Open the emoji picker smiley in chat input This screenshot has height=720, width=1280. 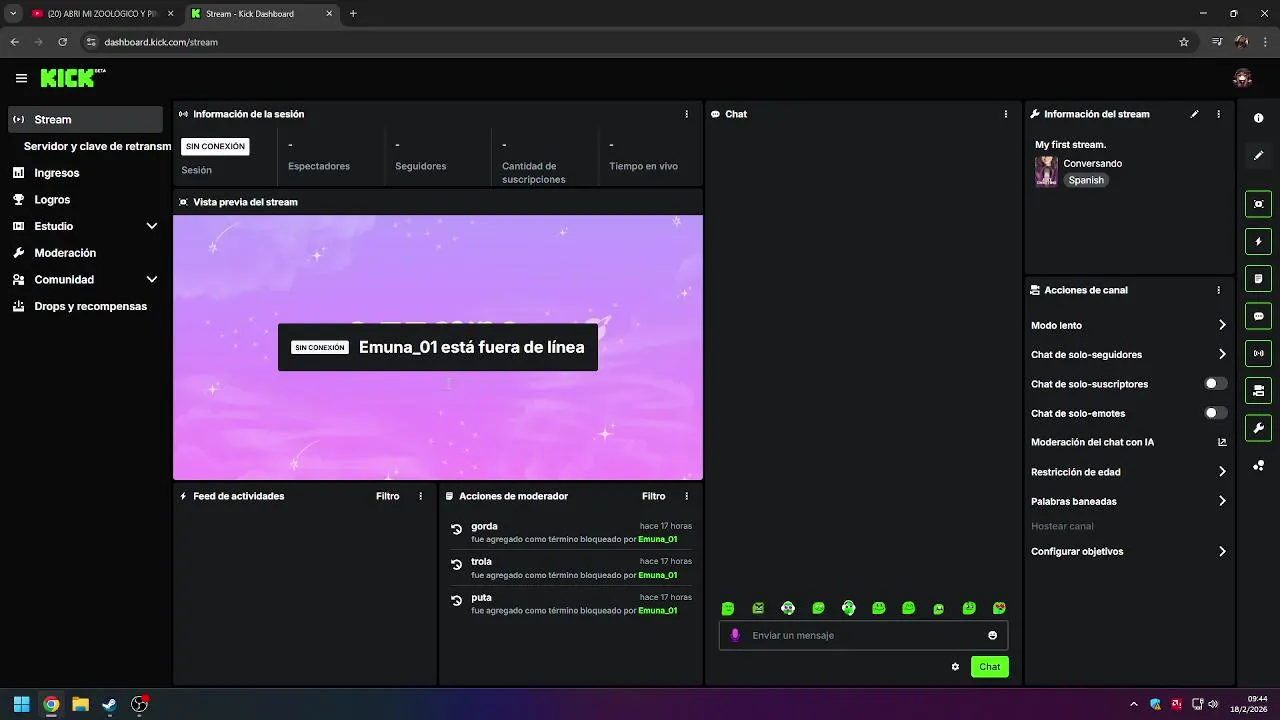coord(992,635)
